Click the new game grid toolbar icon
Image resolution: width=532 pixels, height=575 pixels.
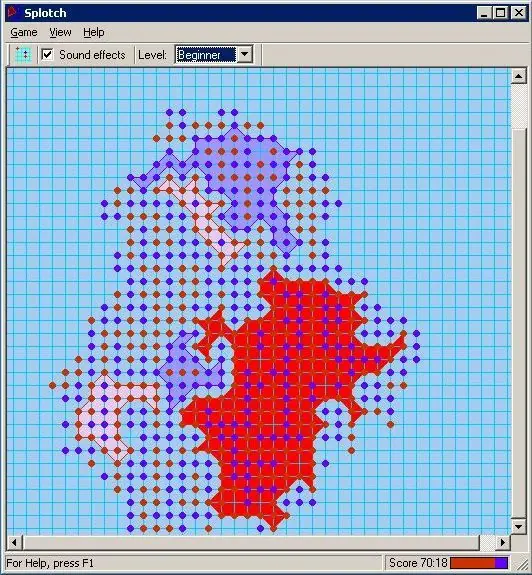click(23, 55)
